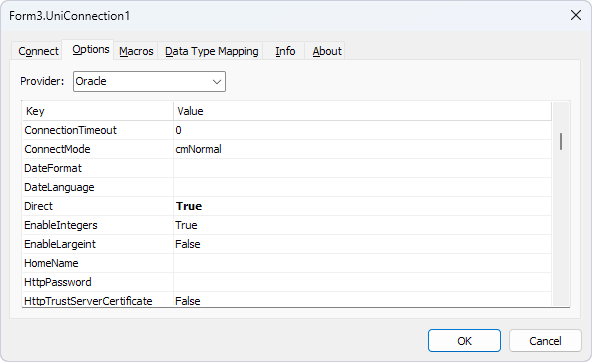Screen dimensions: 592x362
Task: Select the ConnectMode key
Action: (x=98, y=149)
